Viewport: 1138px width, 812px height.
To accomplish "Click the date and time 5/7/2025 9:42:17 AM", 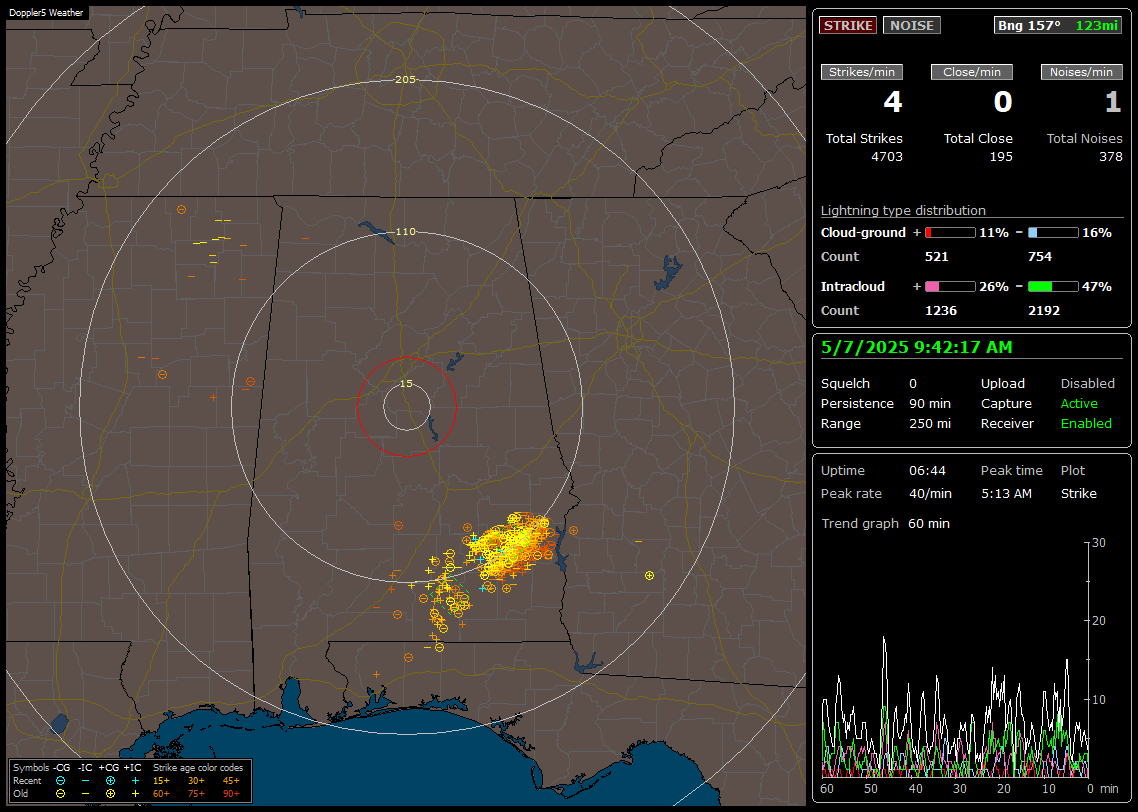I will pyautogui.click(x=917, y=348).
